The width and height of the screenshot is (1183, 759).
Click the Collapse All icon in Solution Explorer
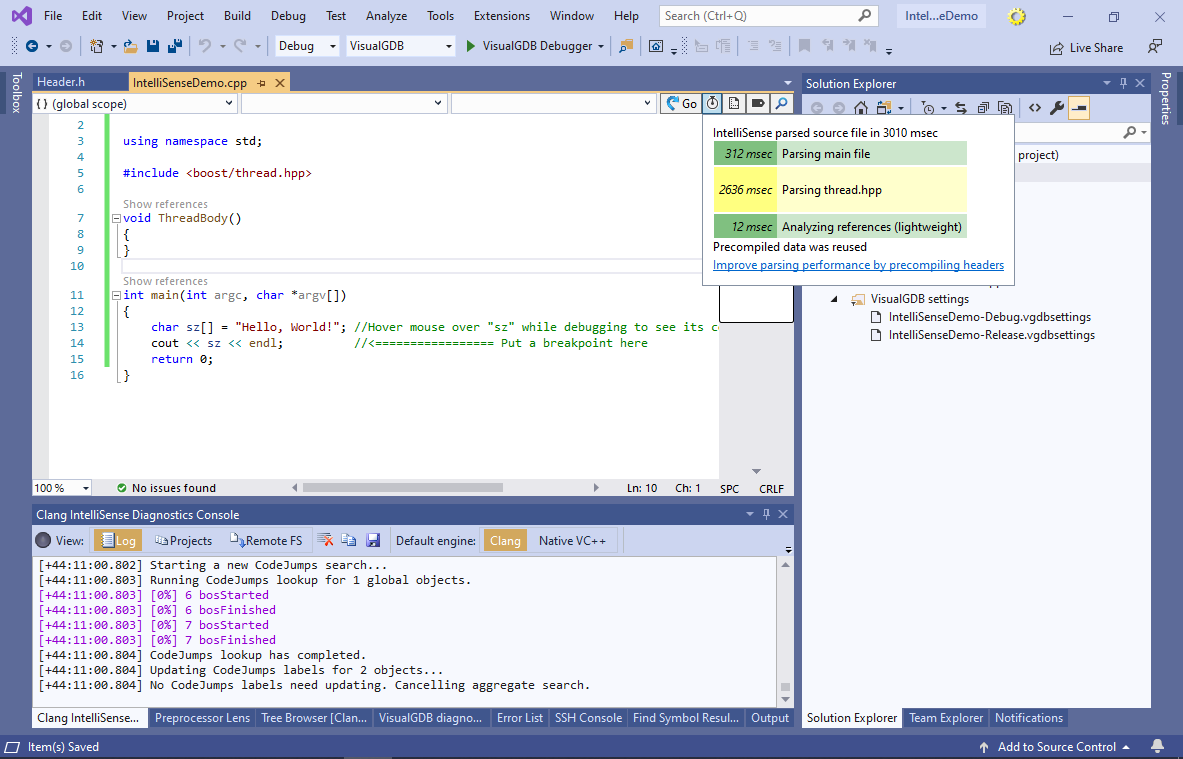983,108
